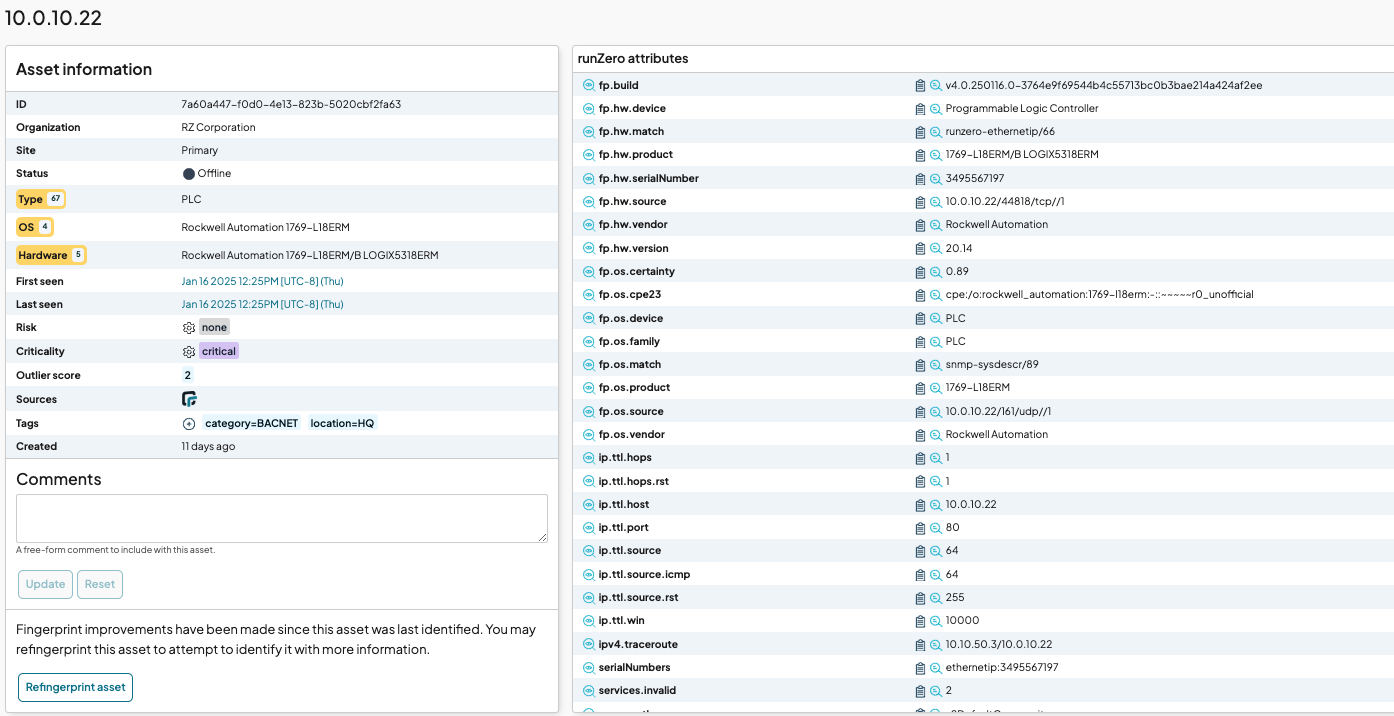Copy the fp.hw.vendor value
Image resolution: width=1394 pixels, height=716 pixels.
click(921, 225)
